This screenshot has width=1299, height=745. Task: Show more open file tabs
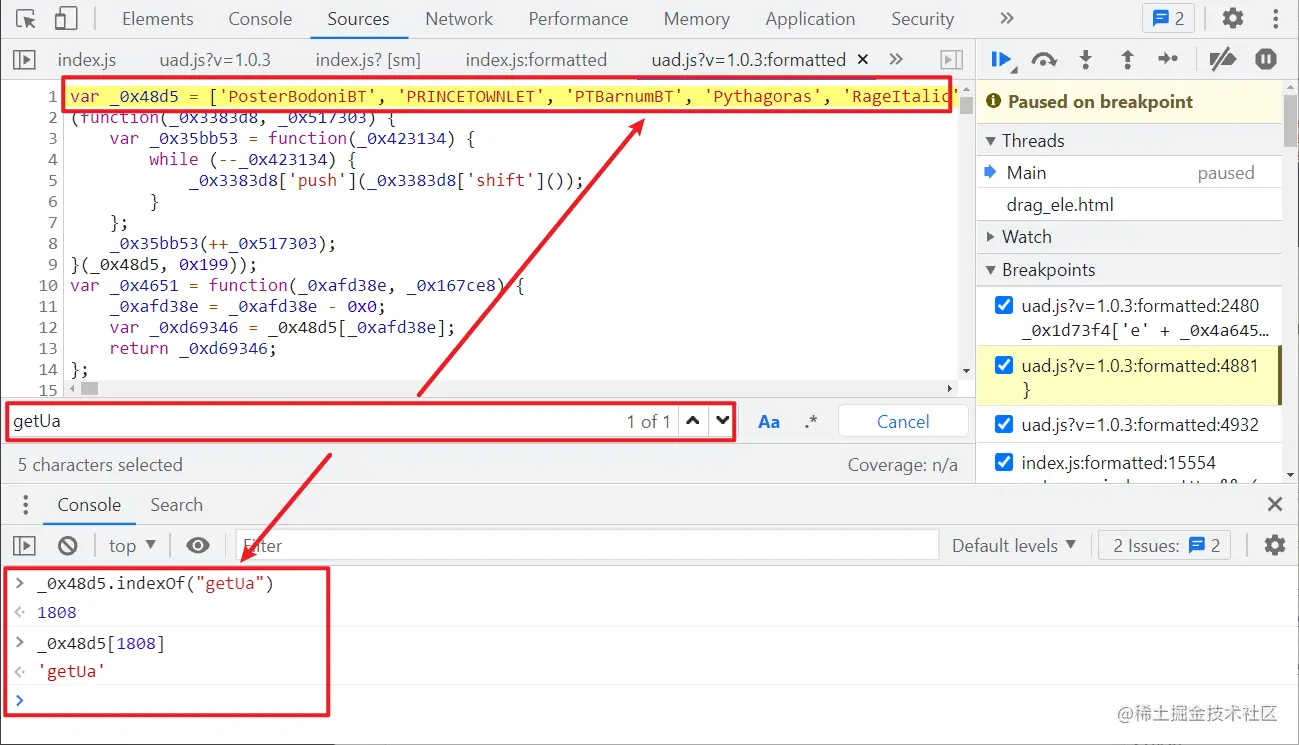tap(896, 60)
